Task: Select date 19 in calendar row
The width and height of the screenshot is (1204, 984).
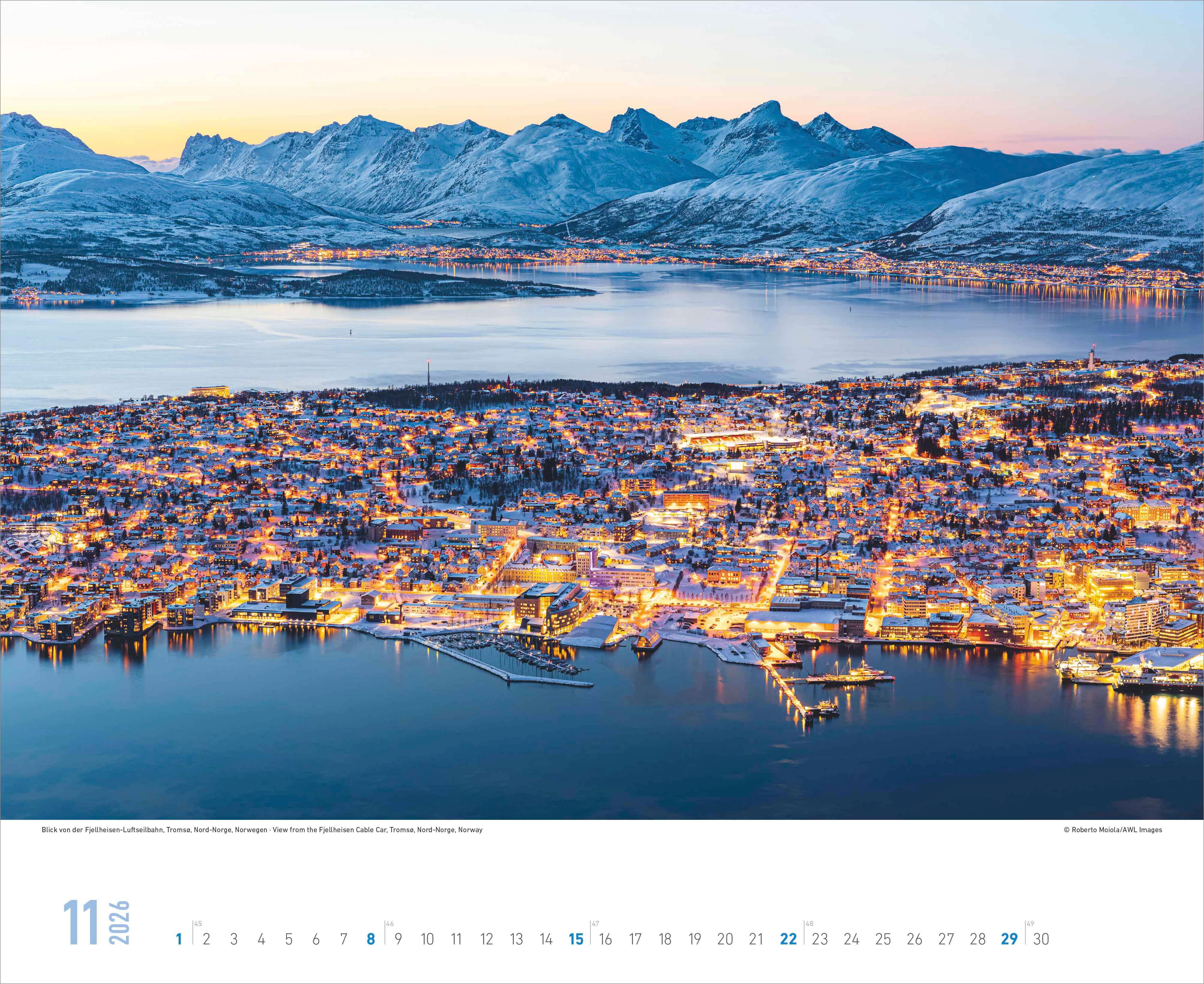Action: 694,939
